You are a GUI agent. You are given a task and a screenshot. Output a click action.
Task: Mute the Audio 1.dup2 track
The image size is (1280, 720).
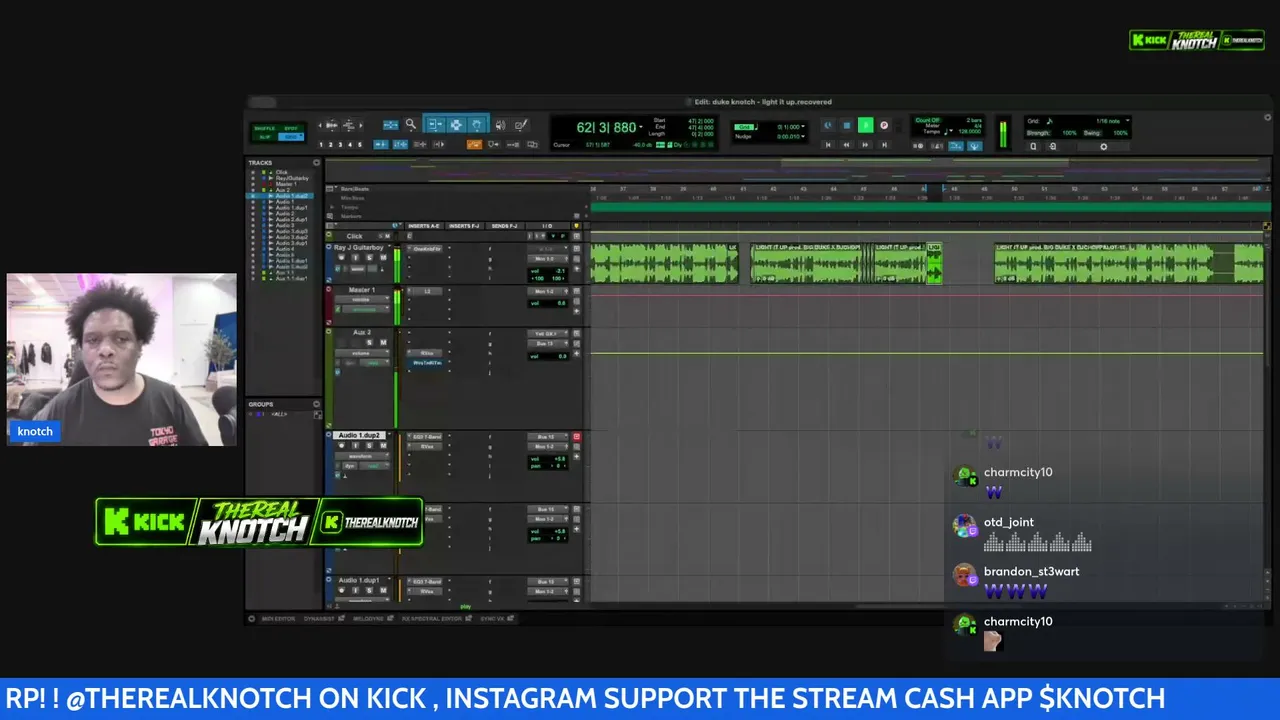click(x=383, y=446)
